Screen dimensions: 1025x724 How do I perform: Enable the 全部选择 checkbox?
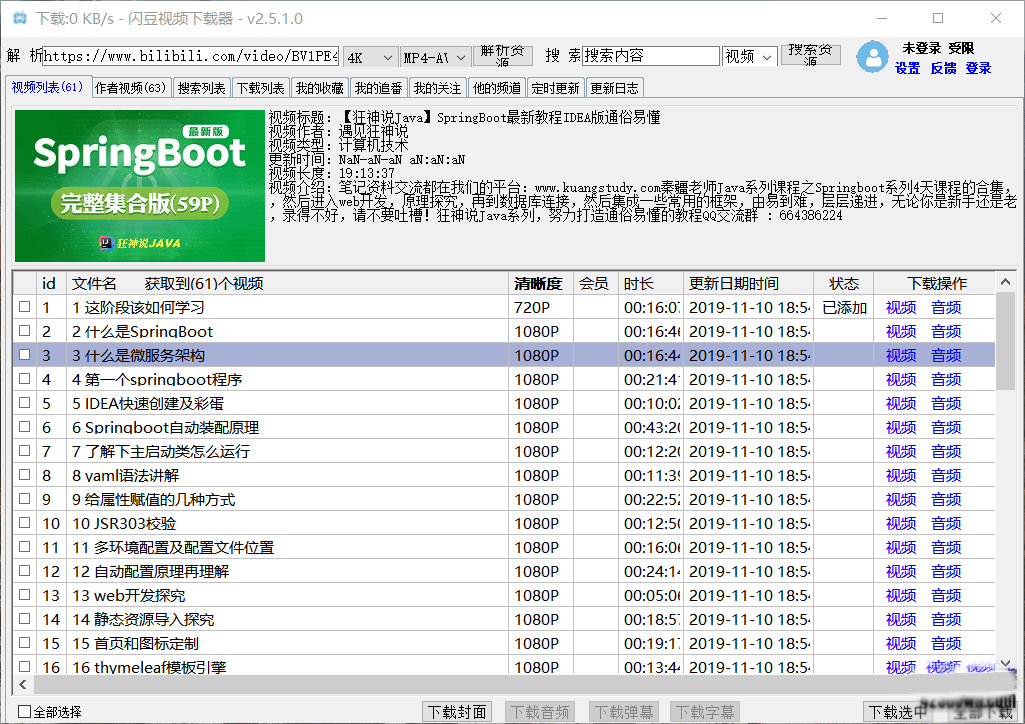coord(25,712)
